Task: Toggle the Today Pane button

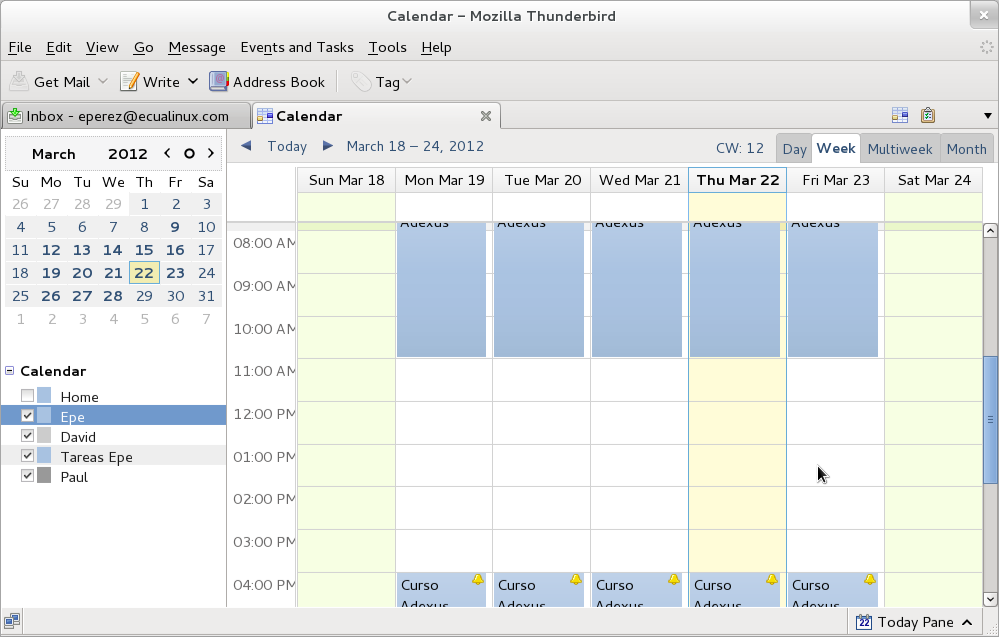Action: (x=915, y=622)
